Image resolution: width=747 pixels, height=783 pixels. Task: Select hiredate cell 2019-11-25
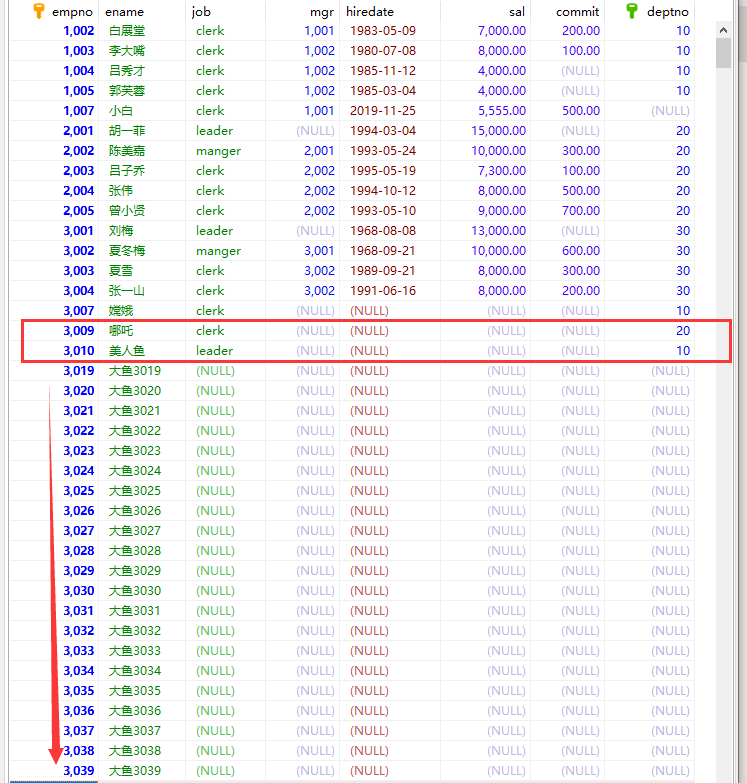click(x=390, y=111)
